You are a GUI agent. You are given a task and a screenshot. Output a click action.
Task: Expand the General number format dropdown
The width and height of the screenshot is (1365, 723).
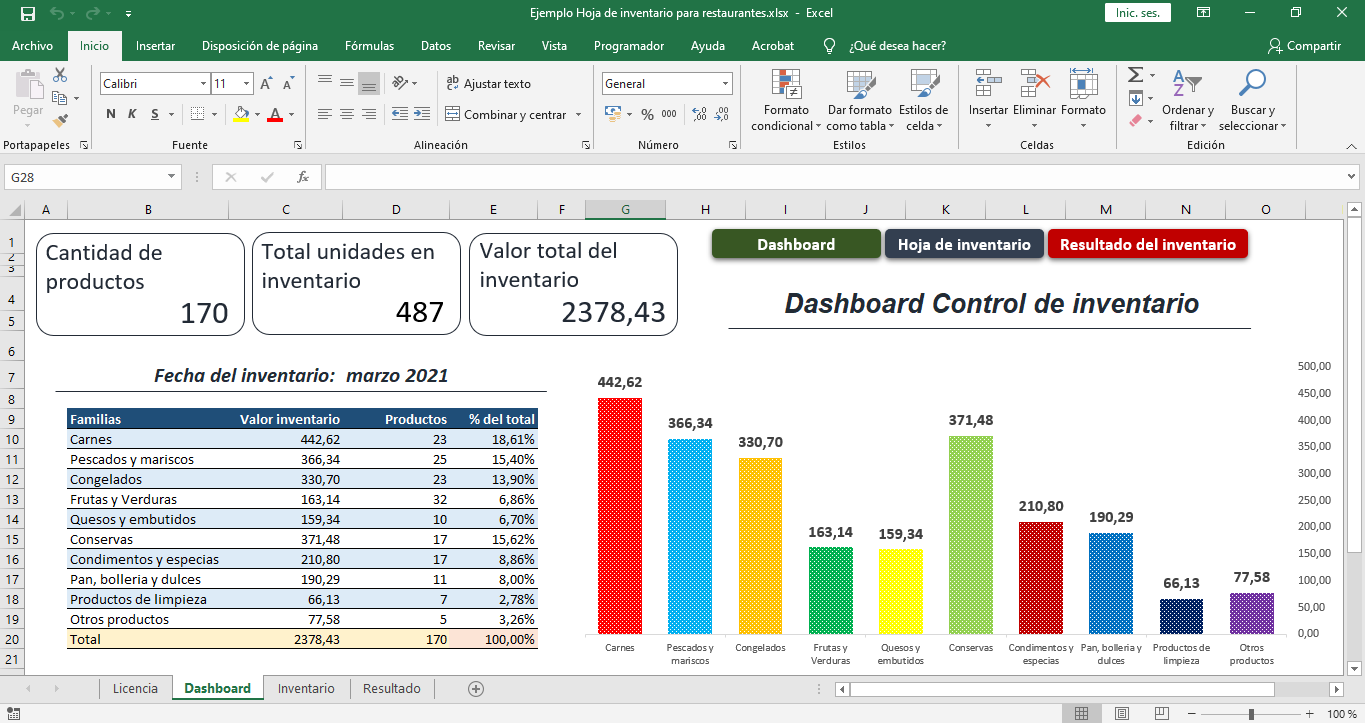(x=725, y=84)
